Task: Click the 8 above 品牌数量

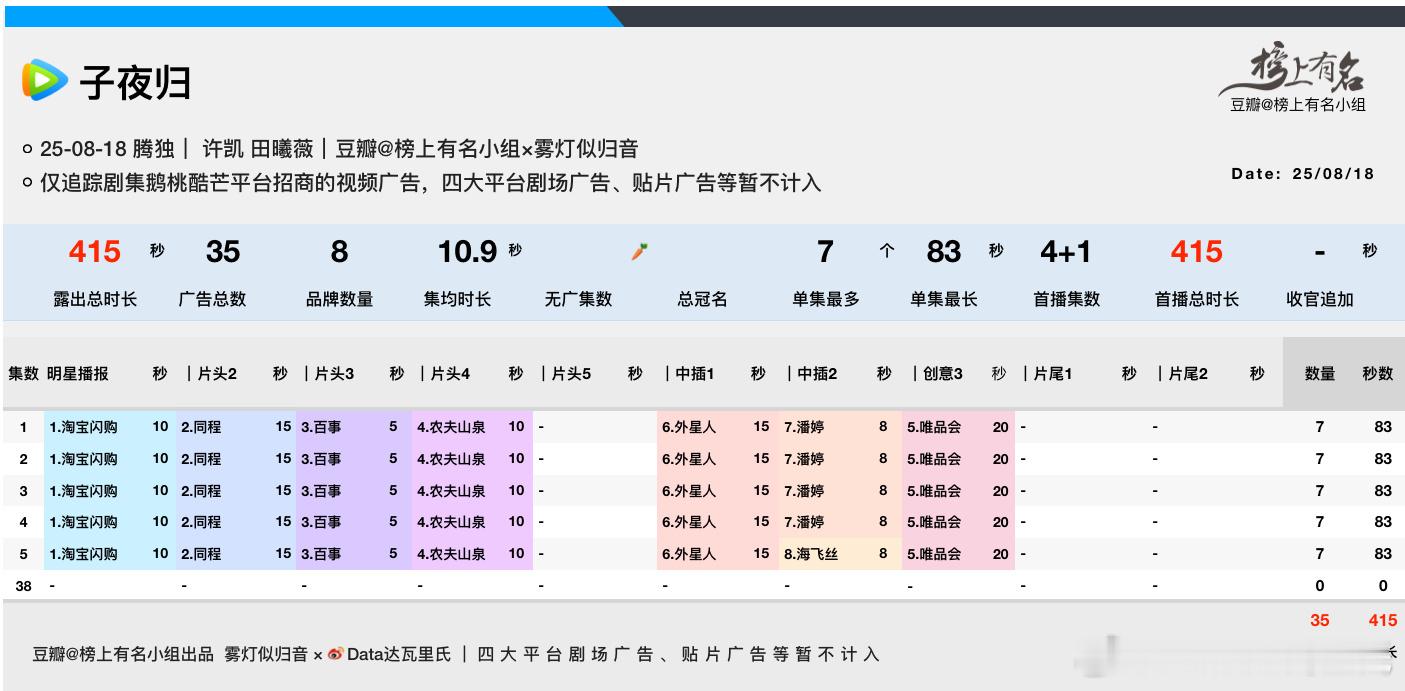Action: coord(339,252)
